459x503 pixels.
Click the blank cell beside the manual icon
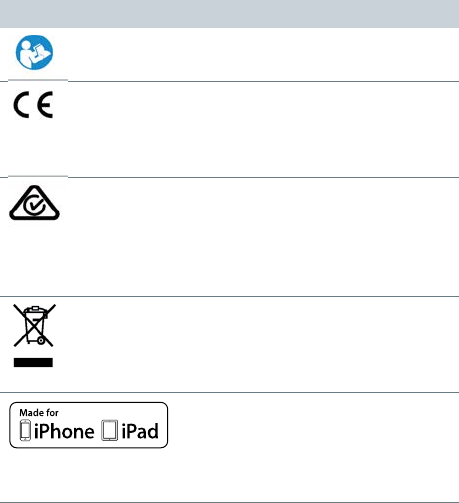[263, 55]
